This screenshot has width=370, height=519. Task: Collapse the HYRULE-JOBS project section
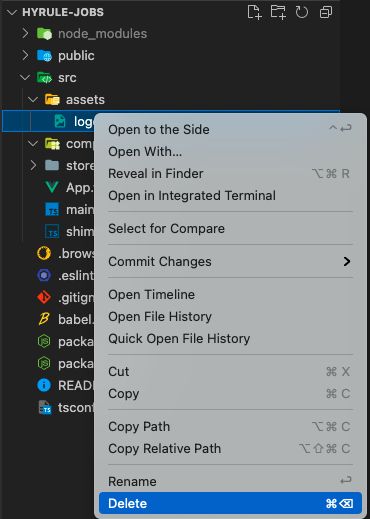point(12,12)
